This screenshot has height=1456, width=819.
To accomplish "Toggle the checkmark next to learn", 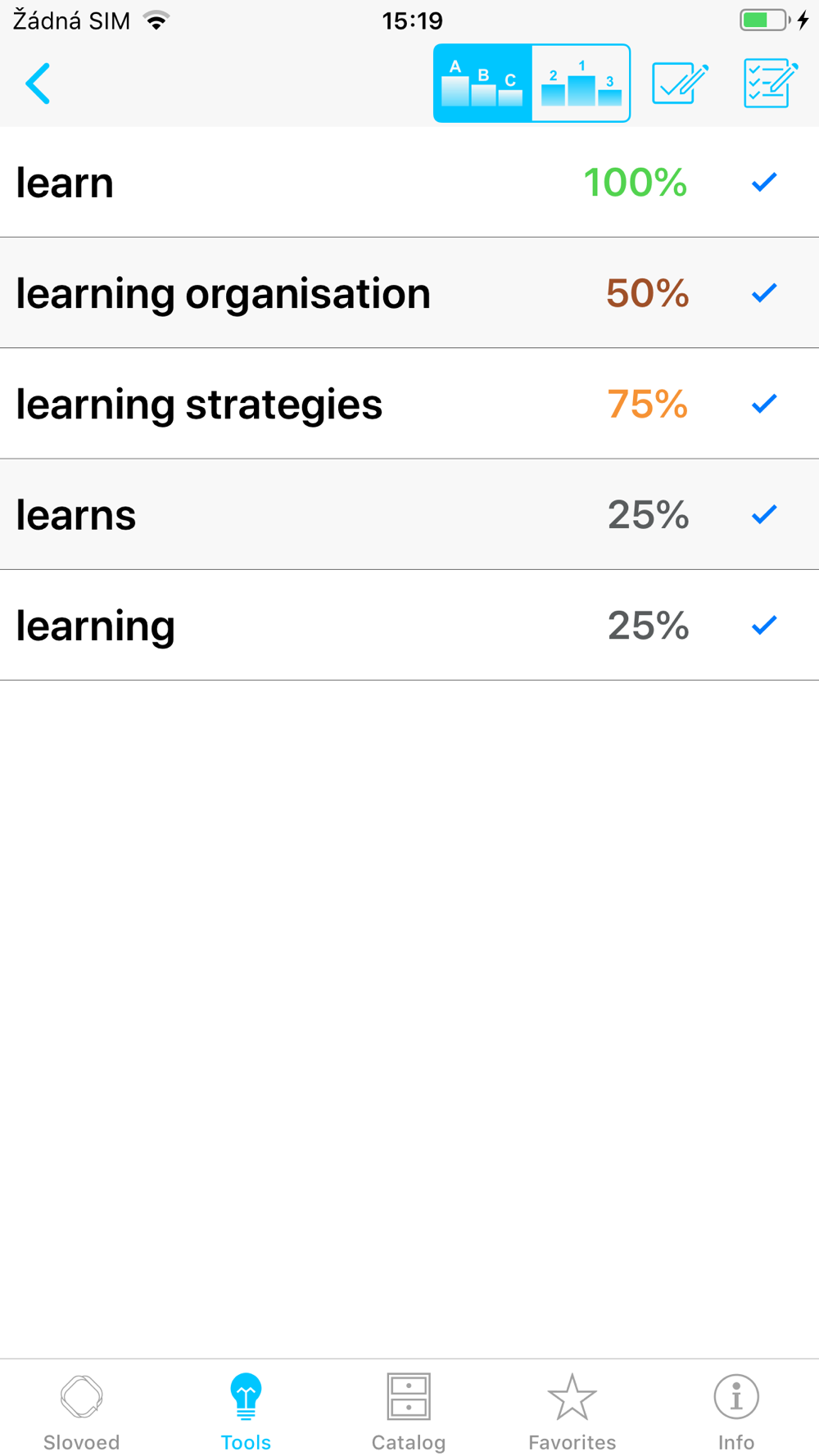I will (764, 182).
